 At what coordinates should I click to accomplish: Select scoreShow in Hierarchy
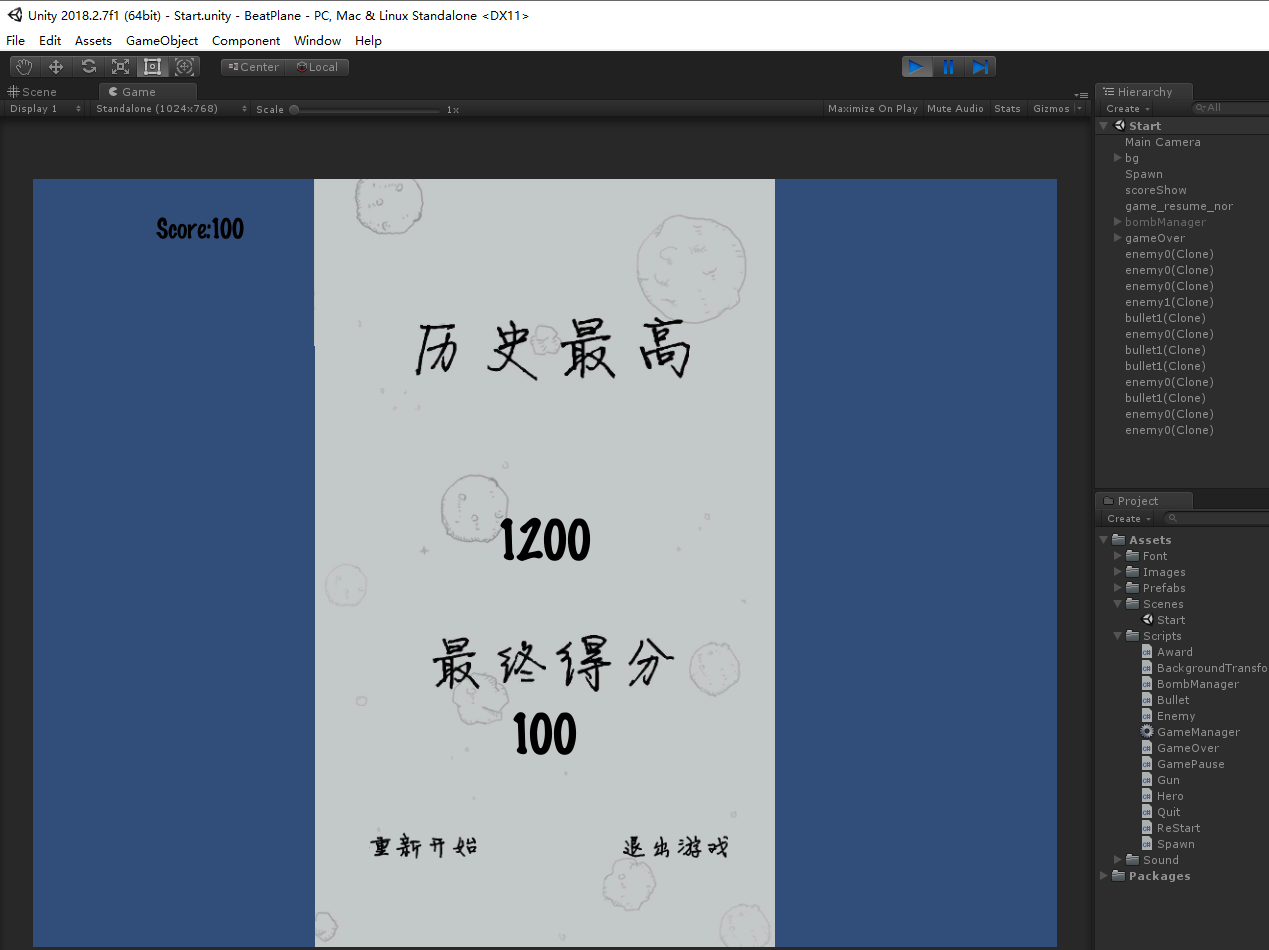coord(1155,190)
